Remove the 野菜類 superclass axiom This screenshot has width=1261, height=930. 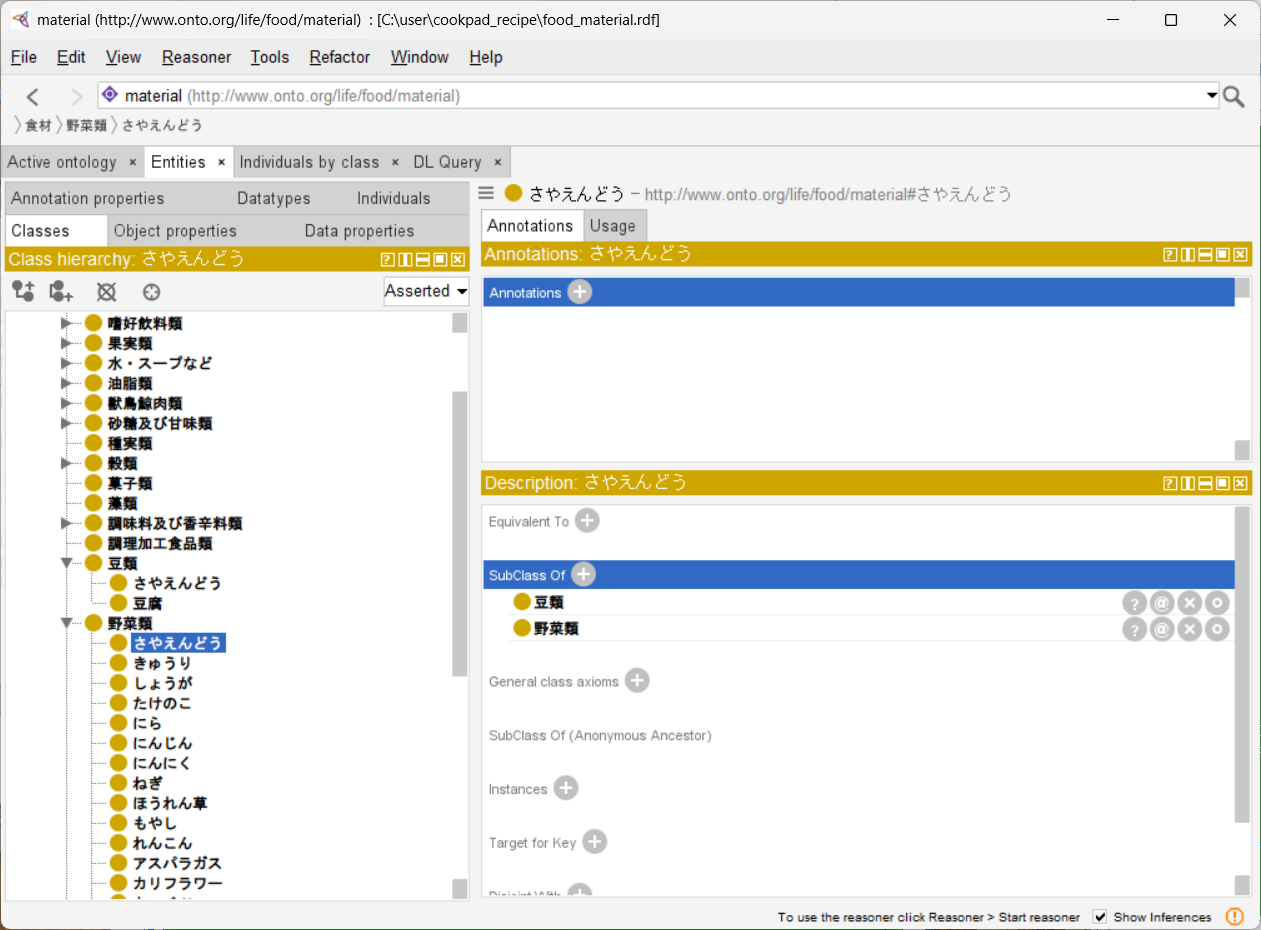point(1189,629)
